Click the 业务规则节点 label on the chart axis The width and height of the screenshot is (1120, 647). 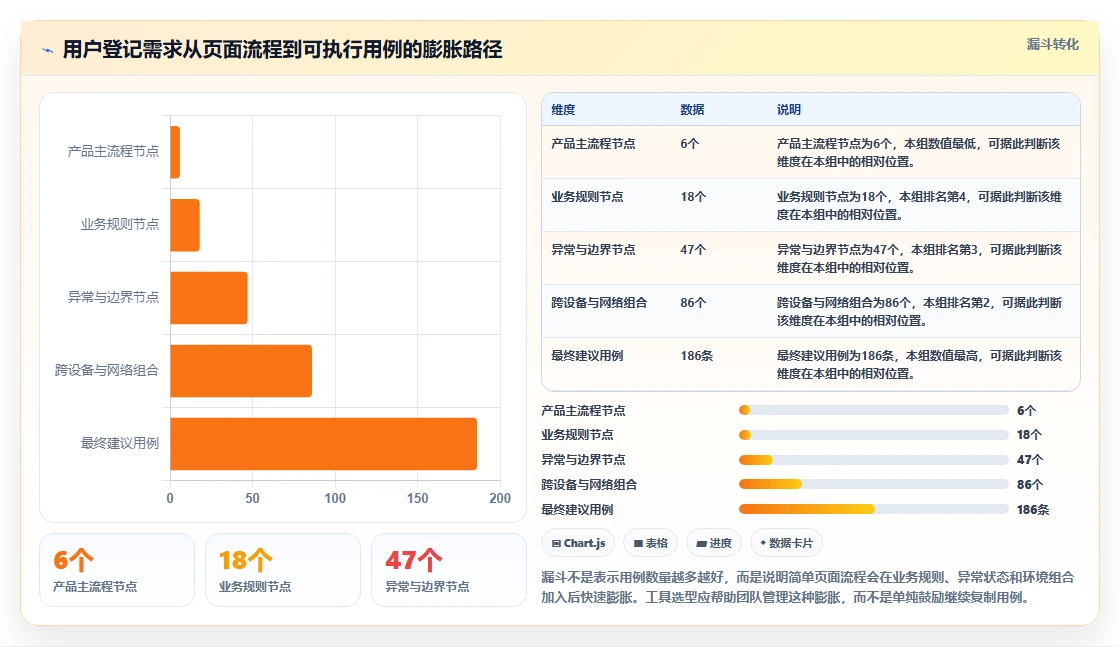(119, 224)
